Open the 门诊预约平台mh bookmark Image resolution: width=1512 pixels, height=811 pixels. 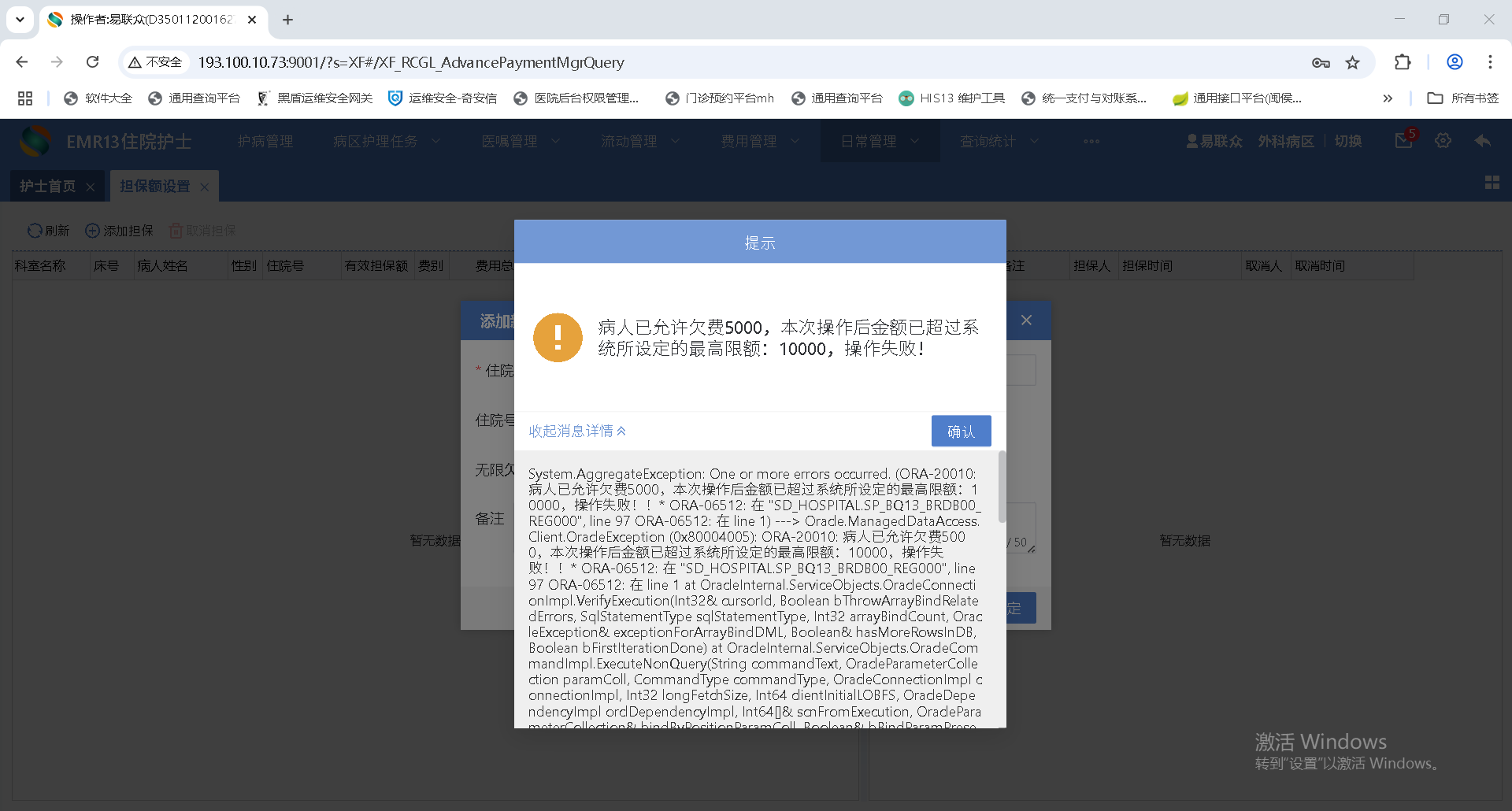[720, 98]
